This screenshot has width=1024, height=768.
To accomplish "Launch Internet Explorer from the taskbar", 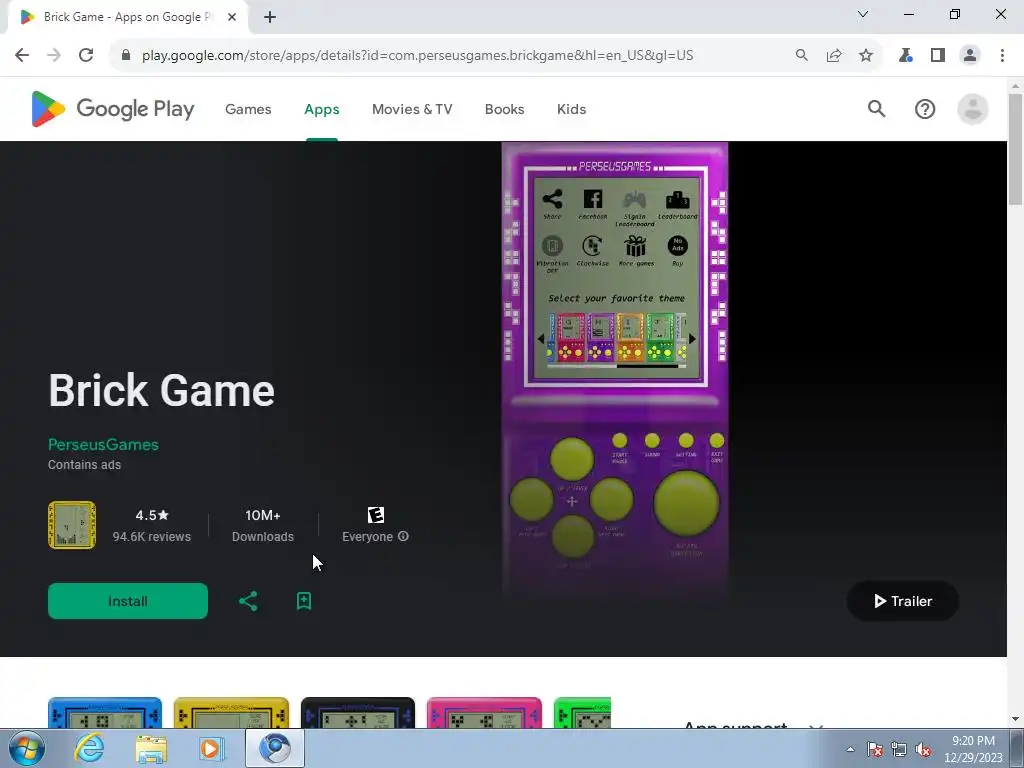I will point(89,748).
